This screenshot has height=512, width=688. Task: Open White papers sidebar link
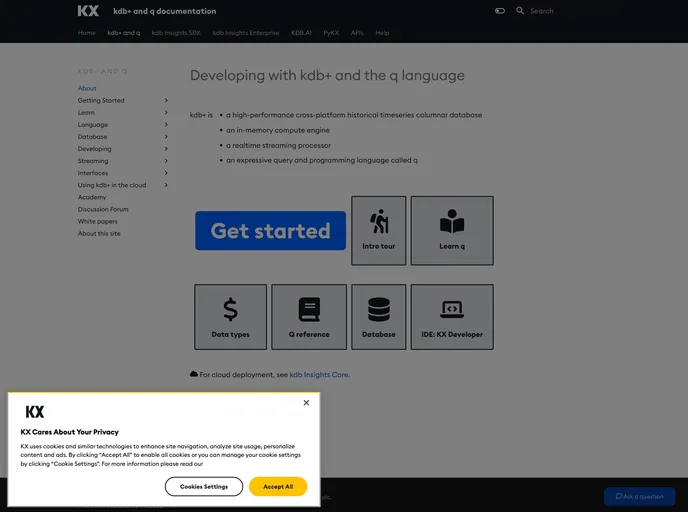(97, 221)
